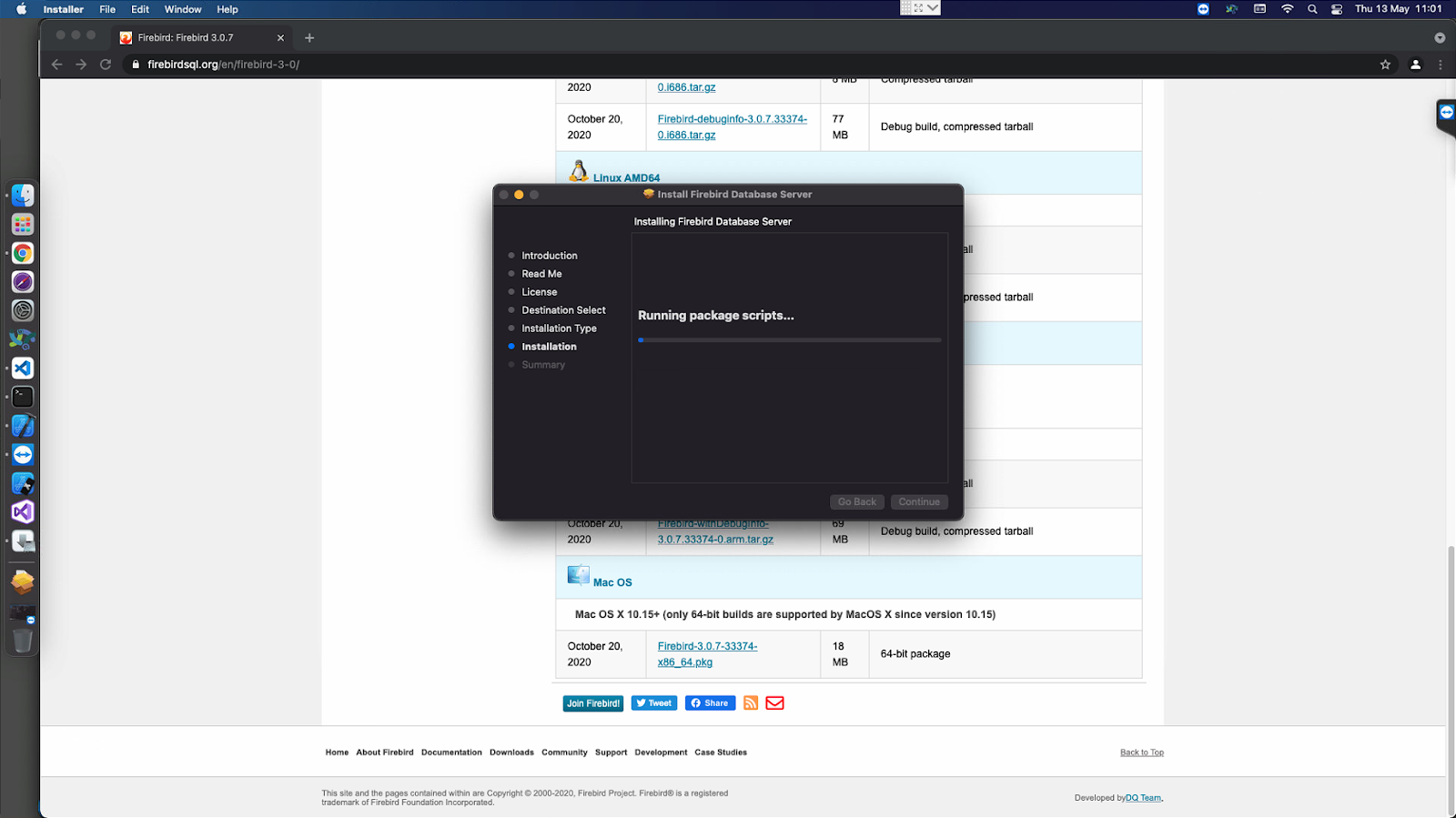
Task: Click Documentation in footer navigation
Action: point(451,752)
